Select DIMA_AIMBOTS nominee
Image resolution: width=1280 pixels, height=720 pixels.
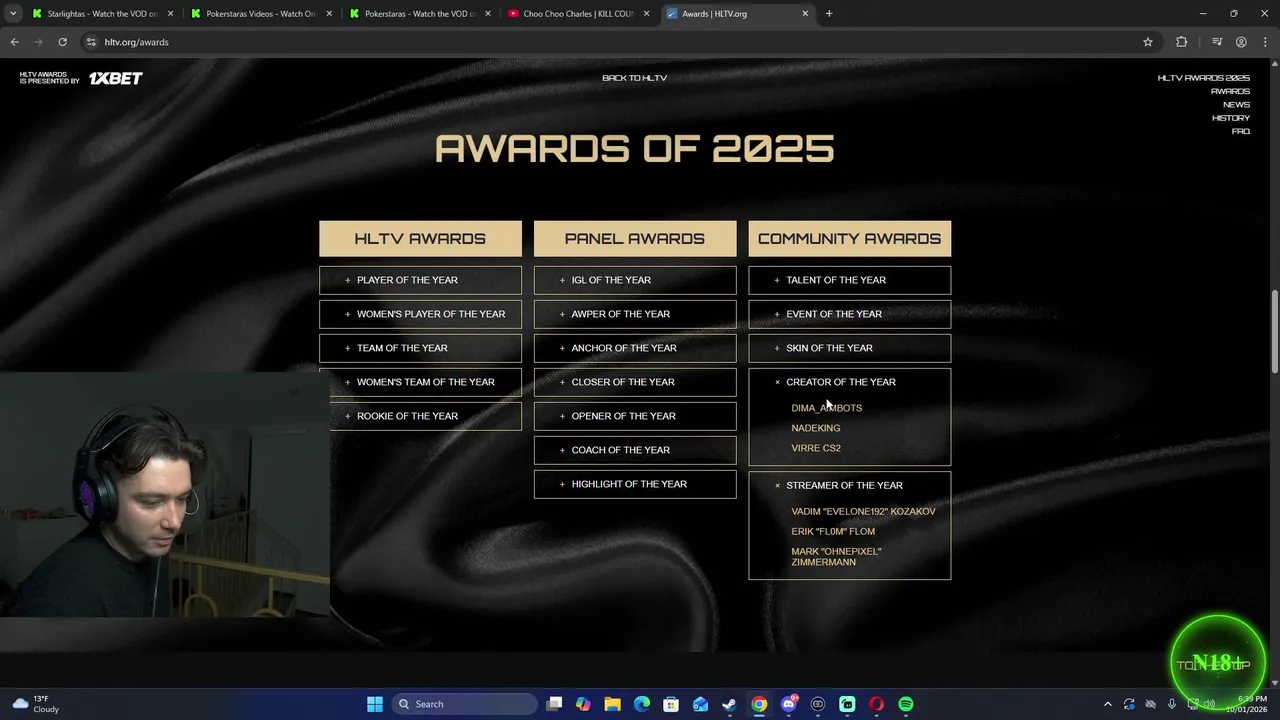point(826,408)
